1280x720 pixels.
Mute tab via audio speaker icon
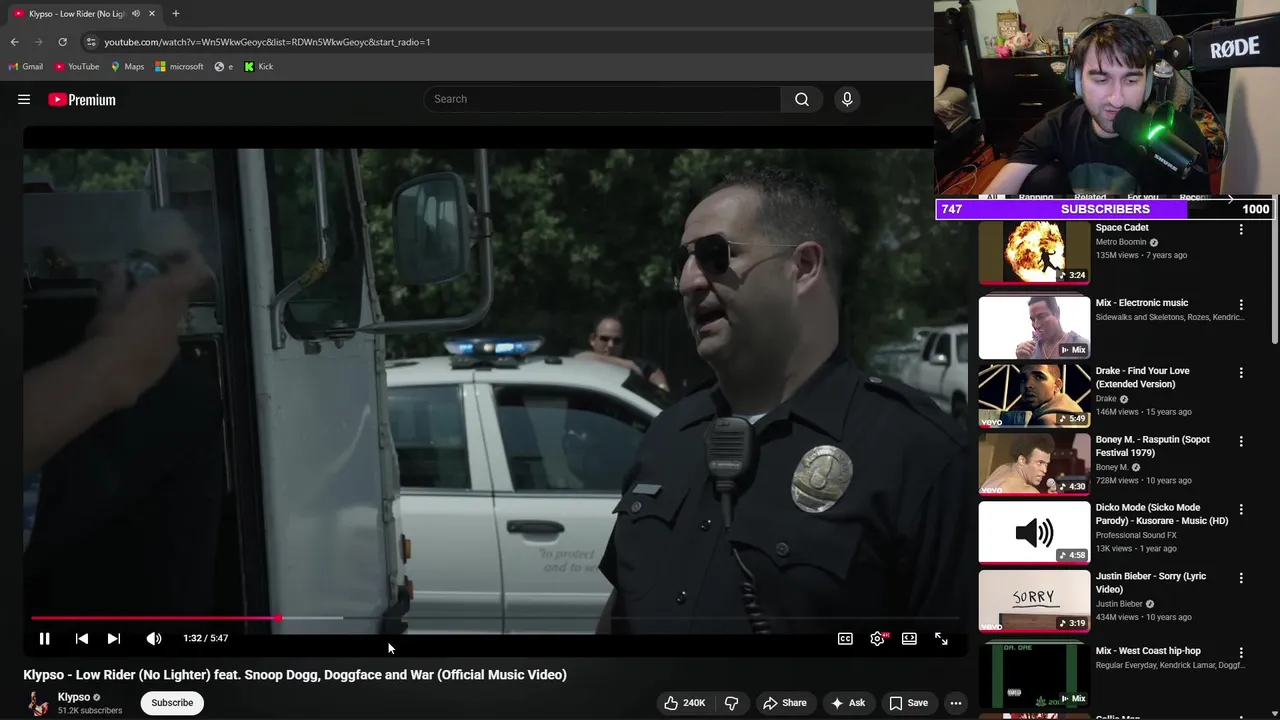136,14
